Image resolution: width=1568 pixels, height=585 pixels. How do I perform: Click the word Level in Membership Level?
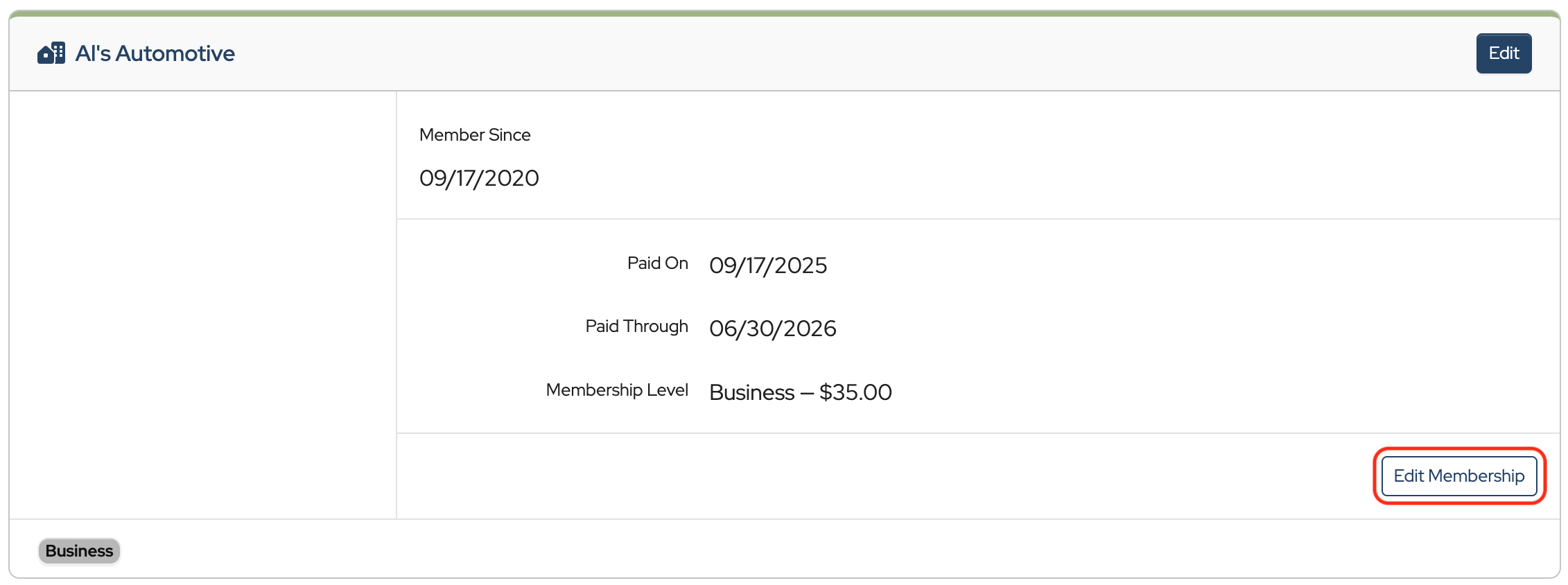point(667,390)
